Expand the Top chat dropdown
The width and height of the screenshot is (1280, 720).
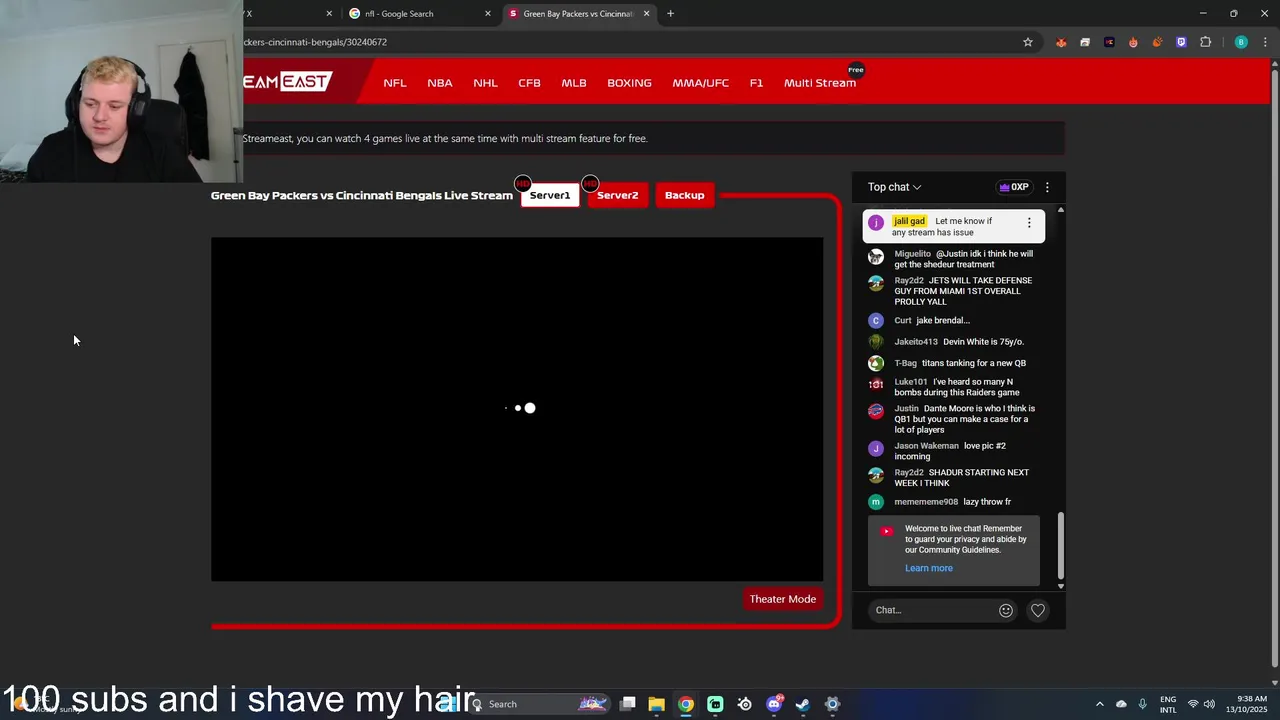[894, 187]
